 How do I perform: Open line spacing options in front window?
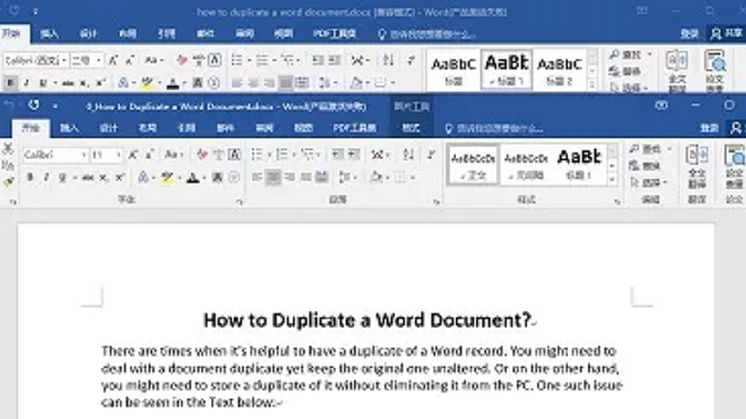(345, 177)
